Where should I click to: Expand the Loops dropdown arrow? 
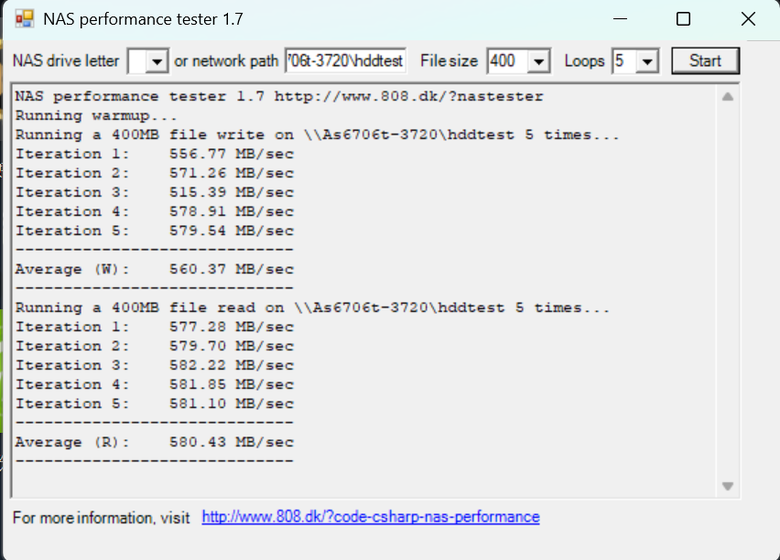coord(647,62)
